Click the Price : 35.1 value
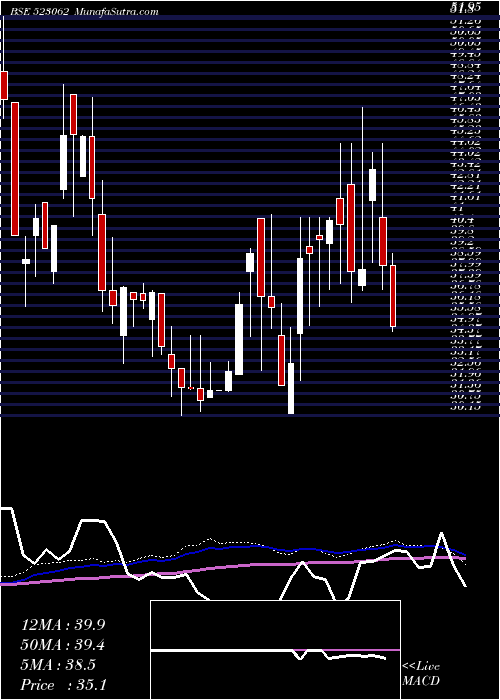The width and height of the screenshot is (500, 700). [x=63, y=685]
